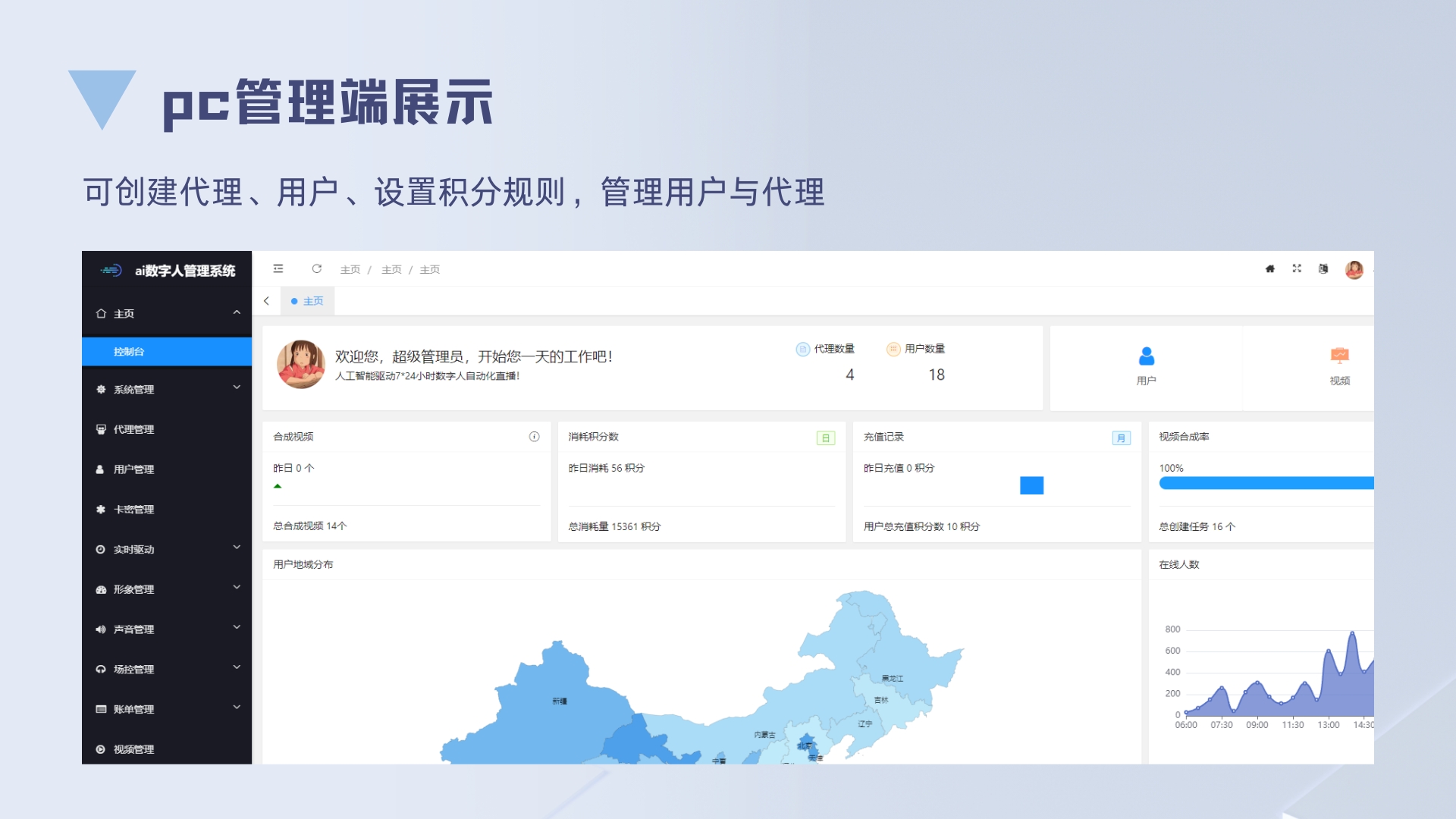Click the refresh page icon
Viewport: 1456px width, 819px height.
tap(317, 268)
